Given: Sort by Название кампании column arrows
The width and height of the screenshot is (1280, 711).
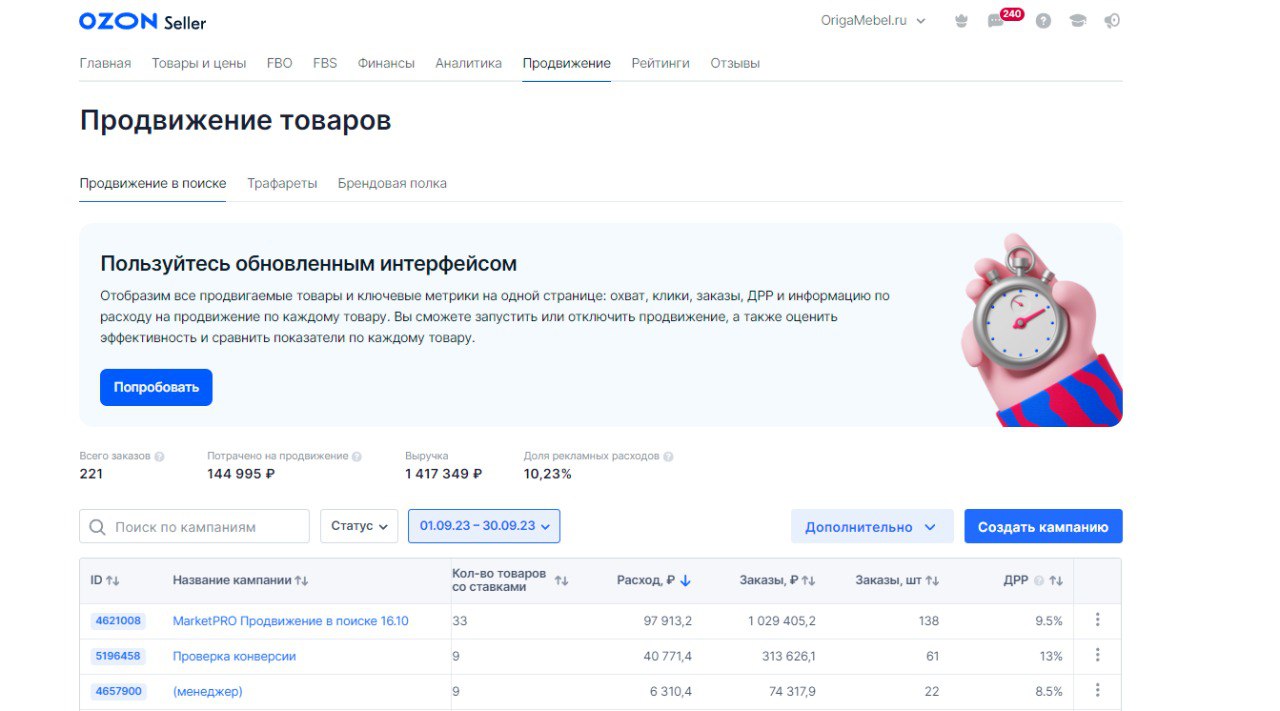Looking at the screenshot, I should point(302,581).
